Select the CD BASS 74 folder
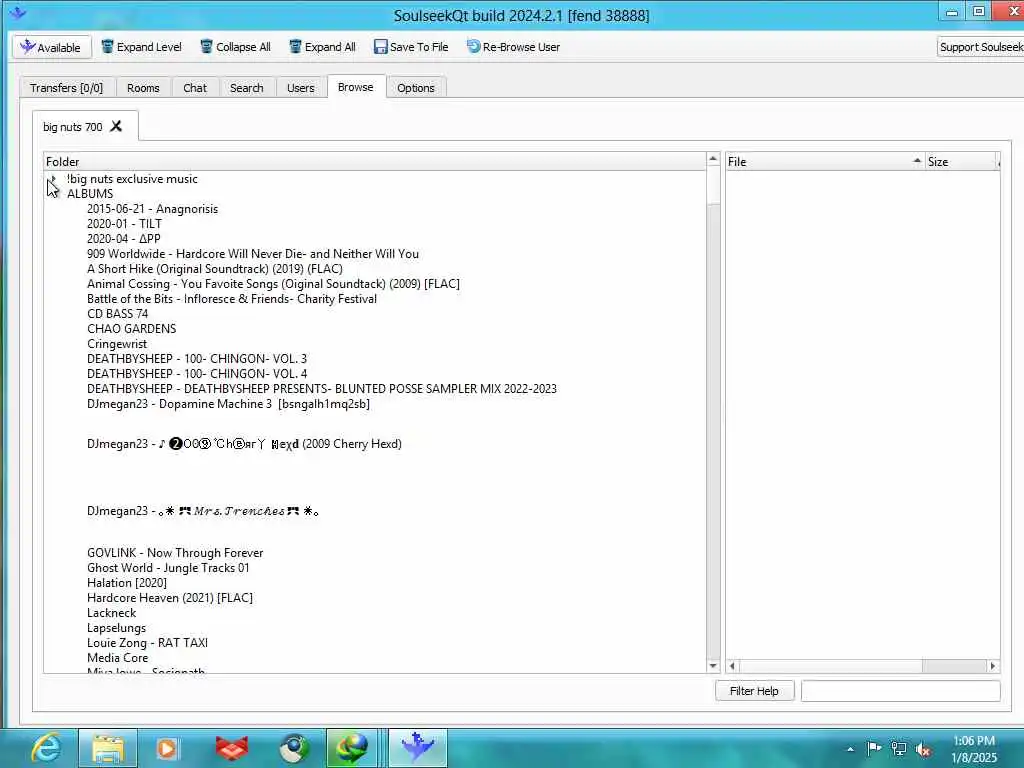1024x768 pixels. click(x=118, y=314)
